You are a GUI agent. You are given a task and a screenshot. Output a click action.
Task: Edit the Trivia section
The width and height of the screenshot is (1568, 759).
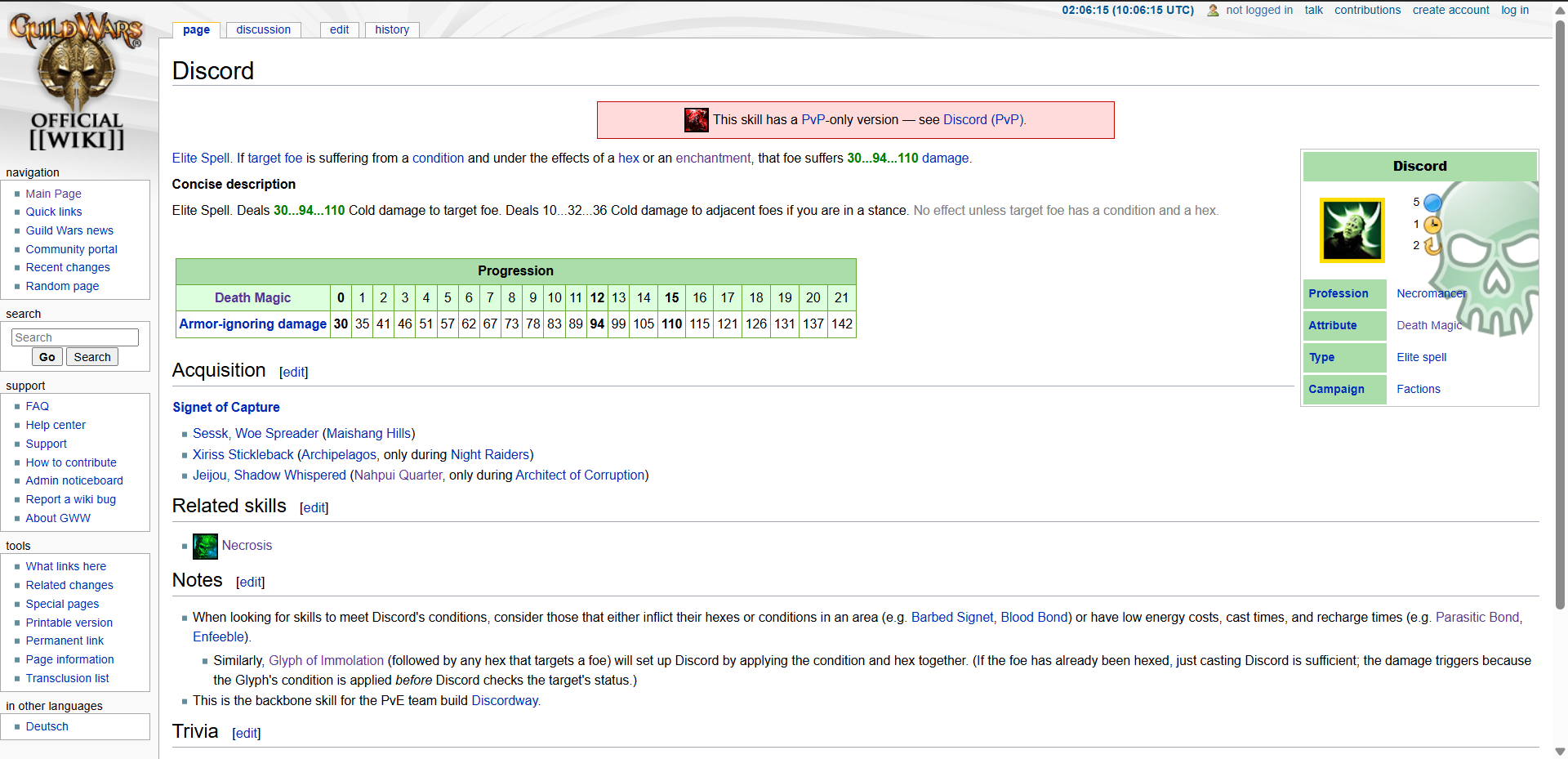246,733
